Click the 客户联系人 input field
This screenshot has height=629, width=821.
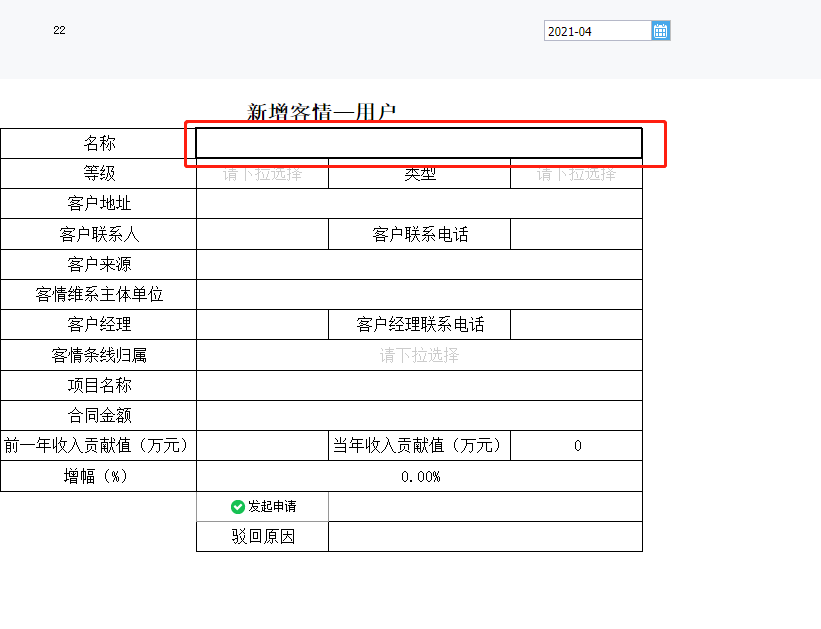[262, 234]
